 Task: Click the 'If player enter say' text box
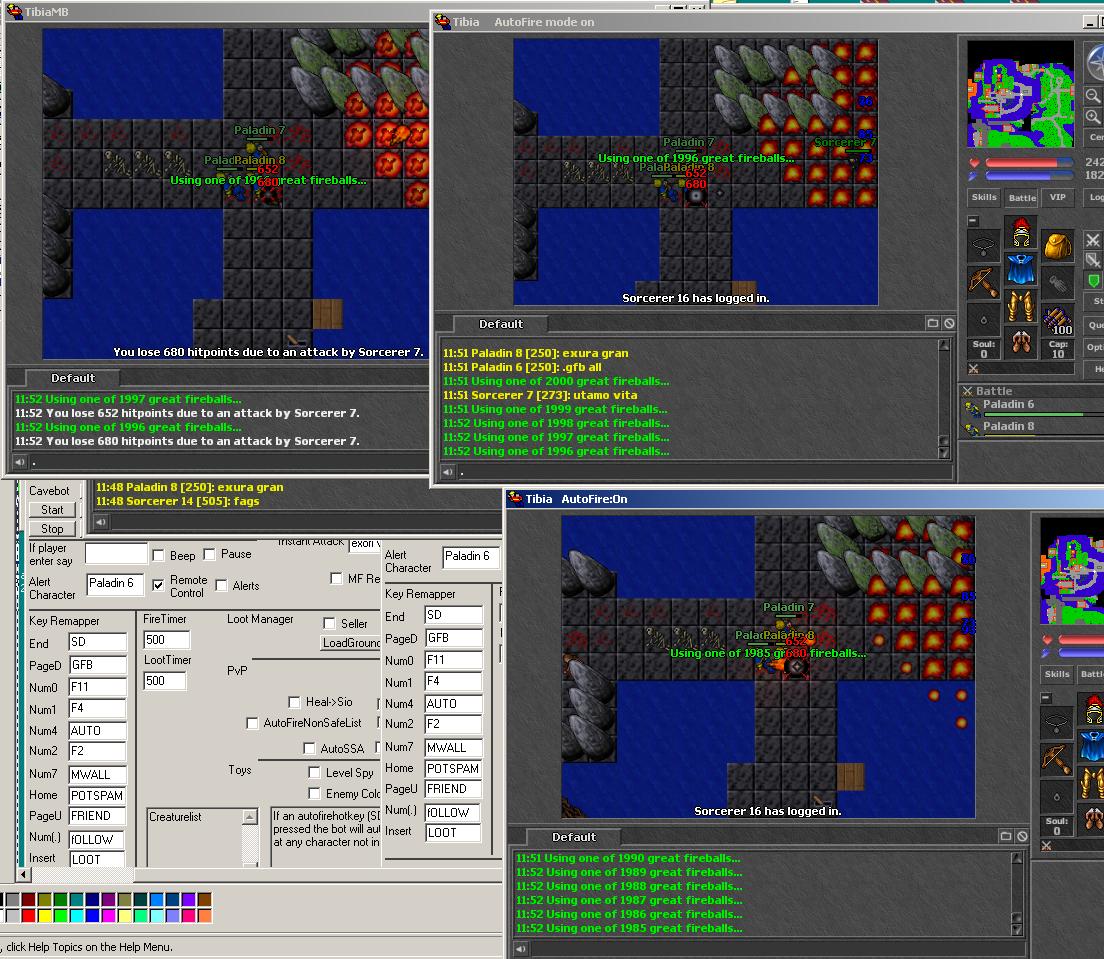(116, 553)
